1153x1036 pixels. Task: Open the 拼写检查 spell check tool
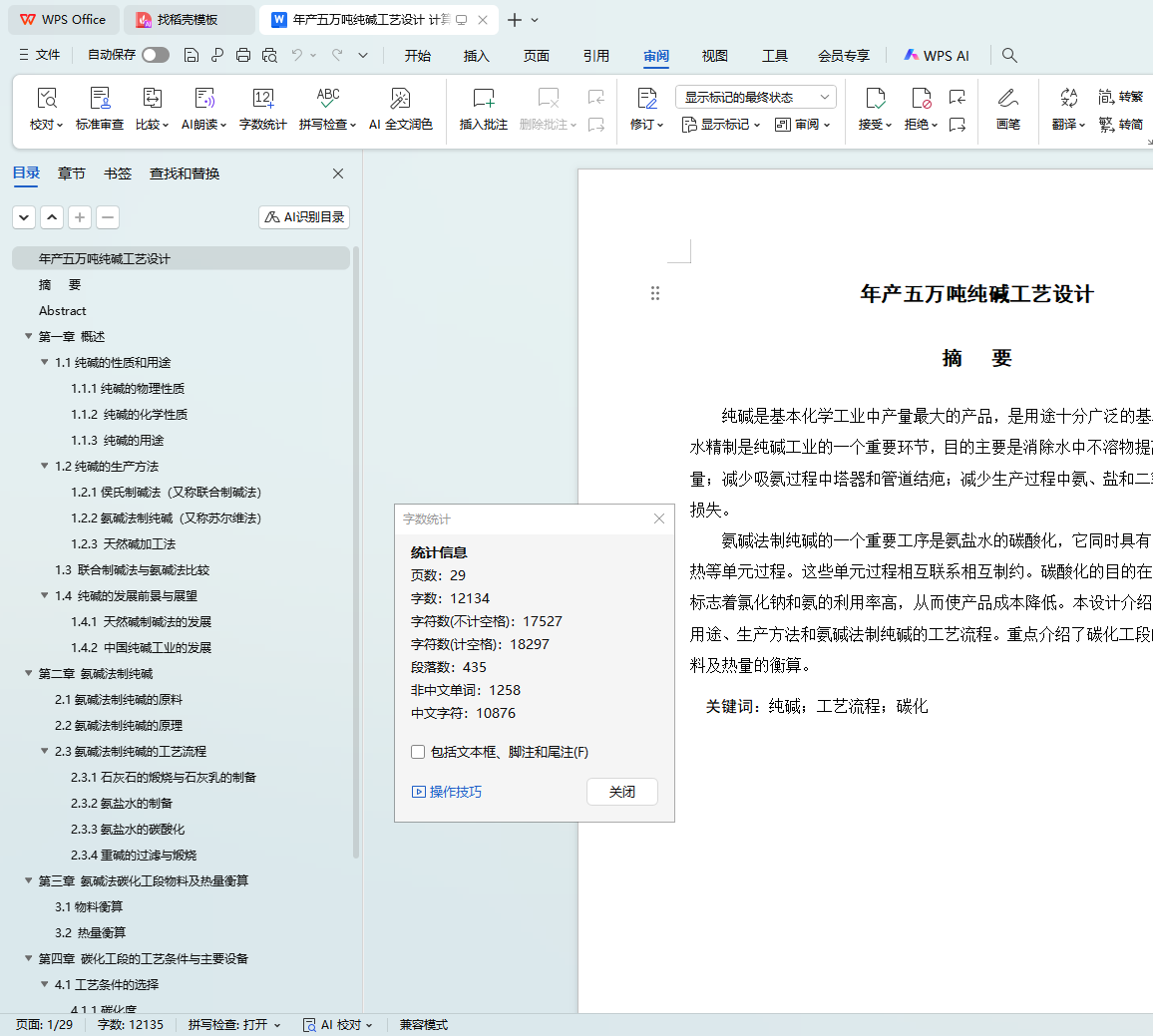pyautogui.click(x=327, y=99)
